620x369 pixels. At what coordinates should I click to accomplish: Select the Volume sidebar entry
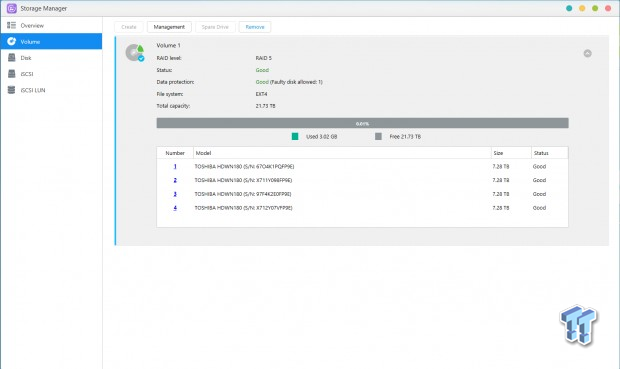(x=51, y=42)
